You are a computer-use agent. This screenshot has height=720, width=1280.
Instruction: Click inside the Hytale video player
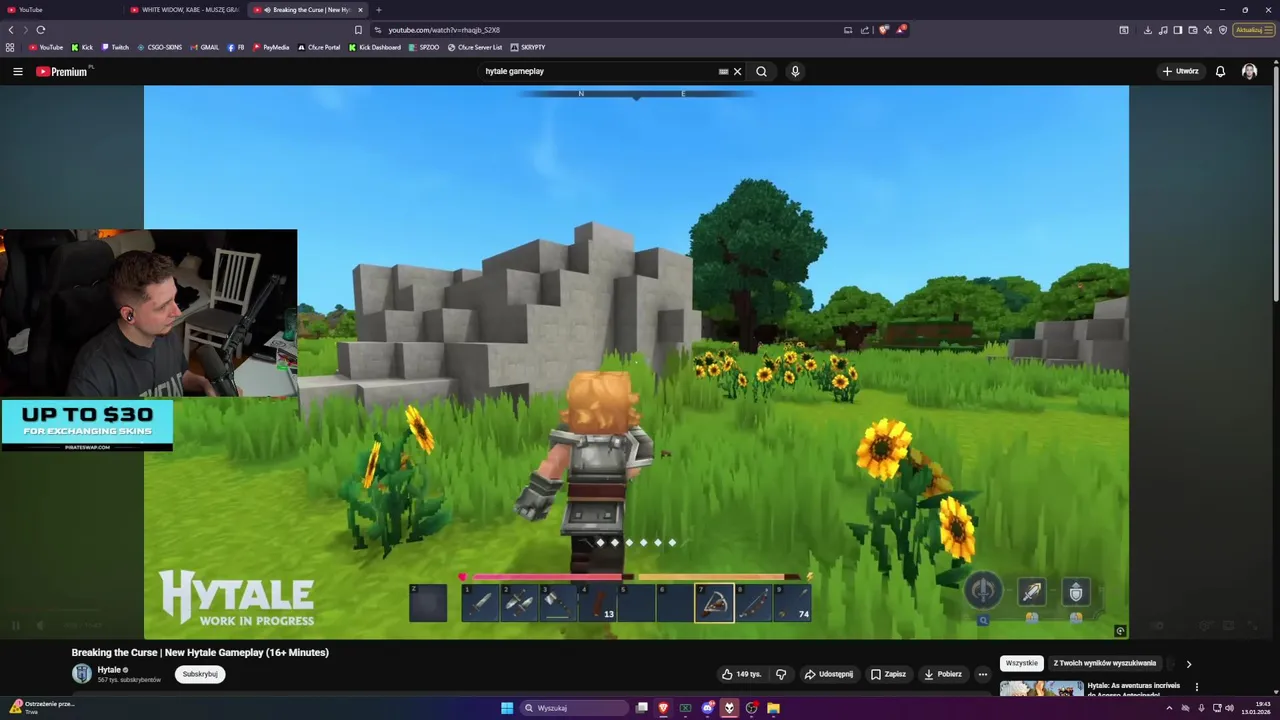coord(636,362)
